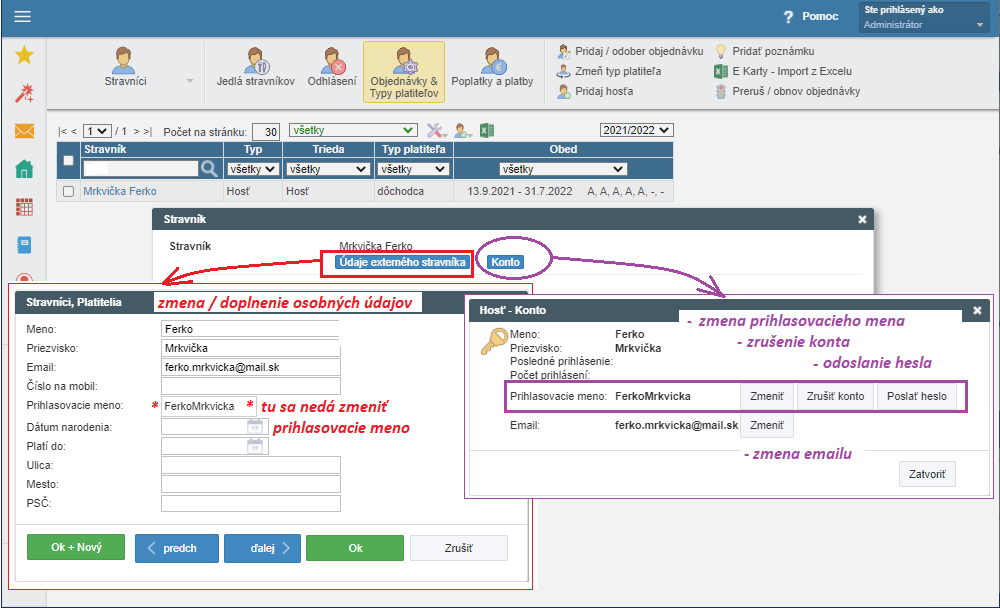Open the Odhlásení toolbar icon

[x=332, y=68]
